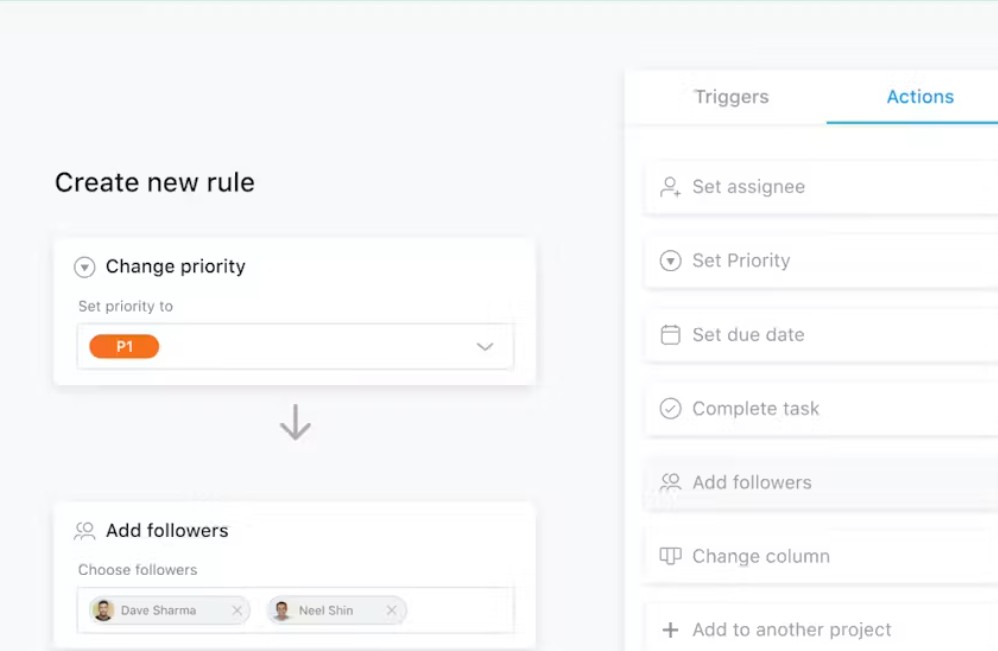The height and width of the screenshot is (651, 998).
Task: Switch to the Triggers tab
Action: [x=731, y=97]
